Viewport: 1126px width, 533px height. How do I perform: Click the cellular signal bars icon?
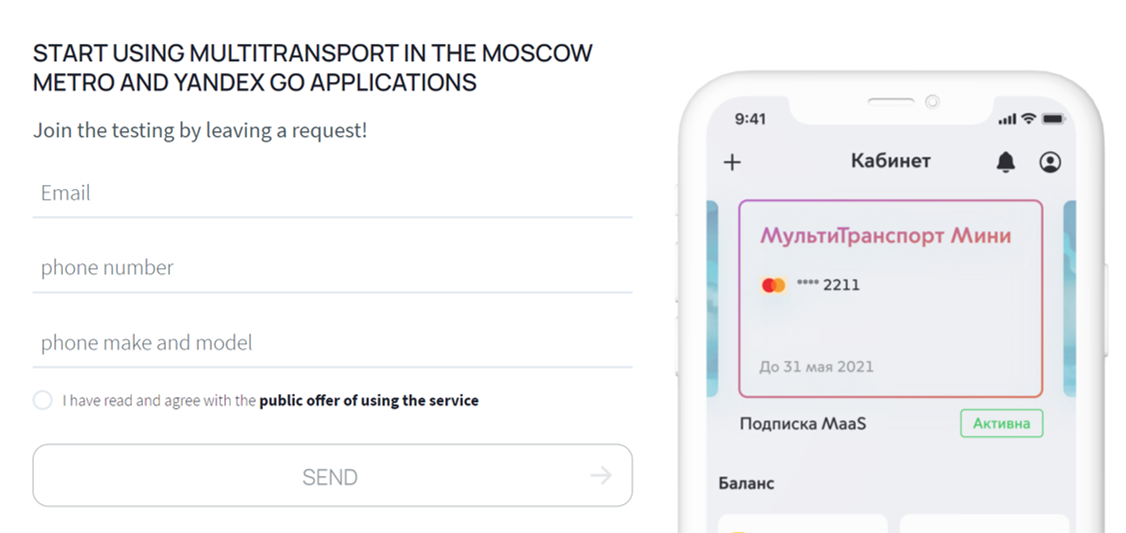[1007, 120]
